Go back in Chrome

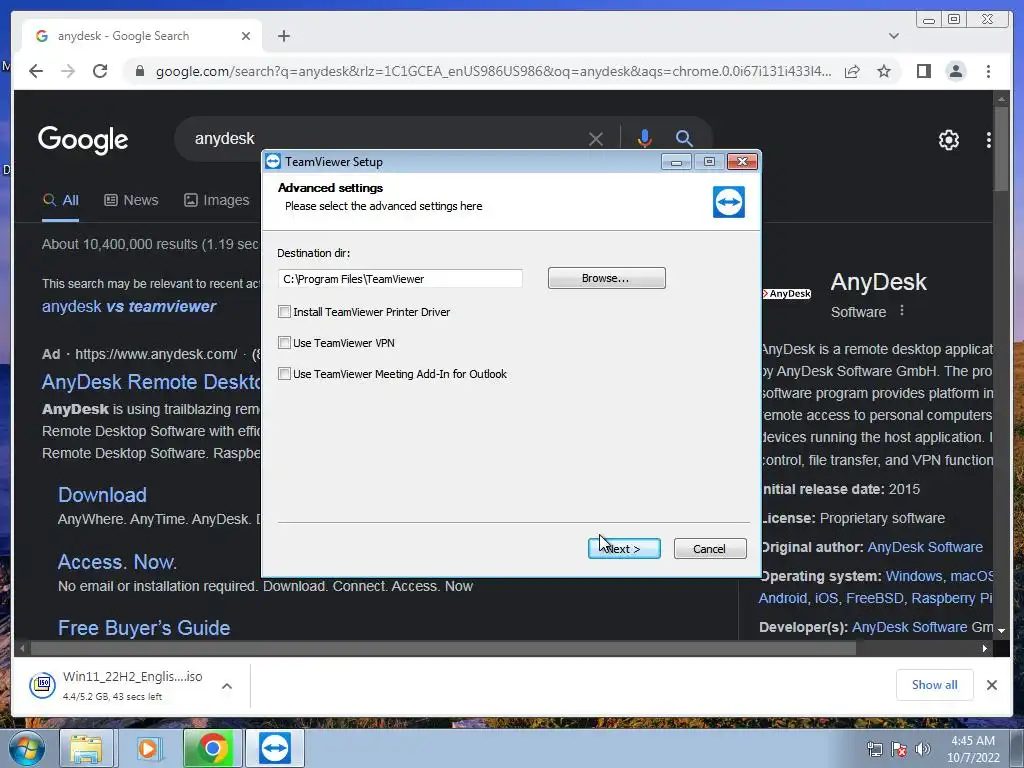tap(36, 71)
